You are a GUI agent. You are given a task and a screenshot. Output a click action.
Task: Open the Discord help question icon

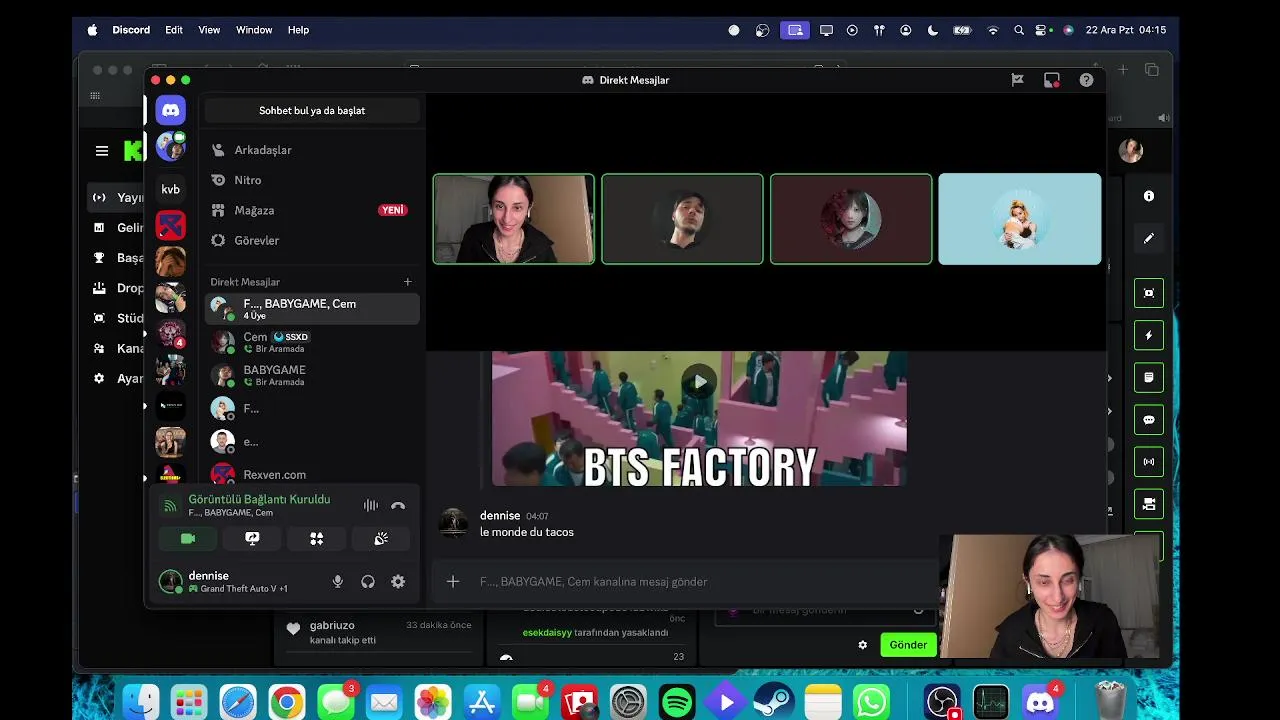[1086, 80]
